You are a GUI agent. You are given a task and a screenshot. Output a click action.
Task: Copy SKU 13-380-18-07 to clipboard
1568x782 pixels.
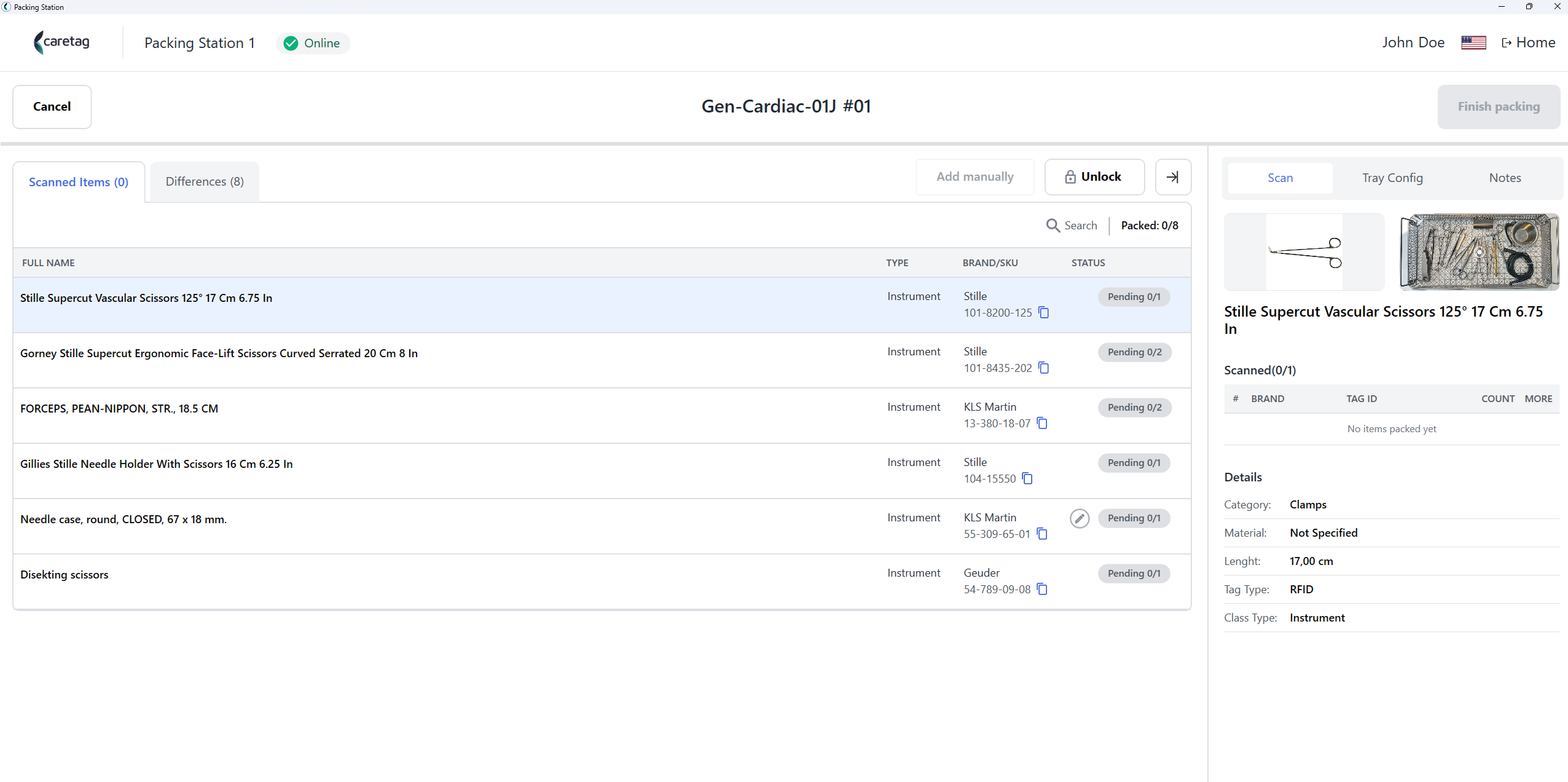1042,423
